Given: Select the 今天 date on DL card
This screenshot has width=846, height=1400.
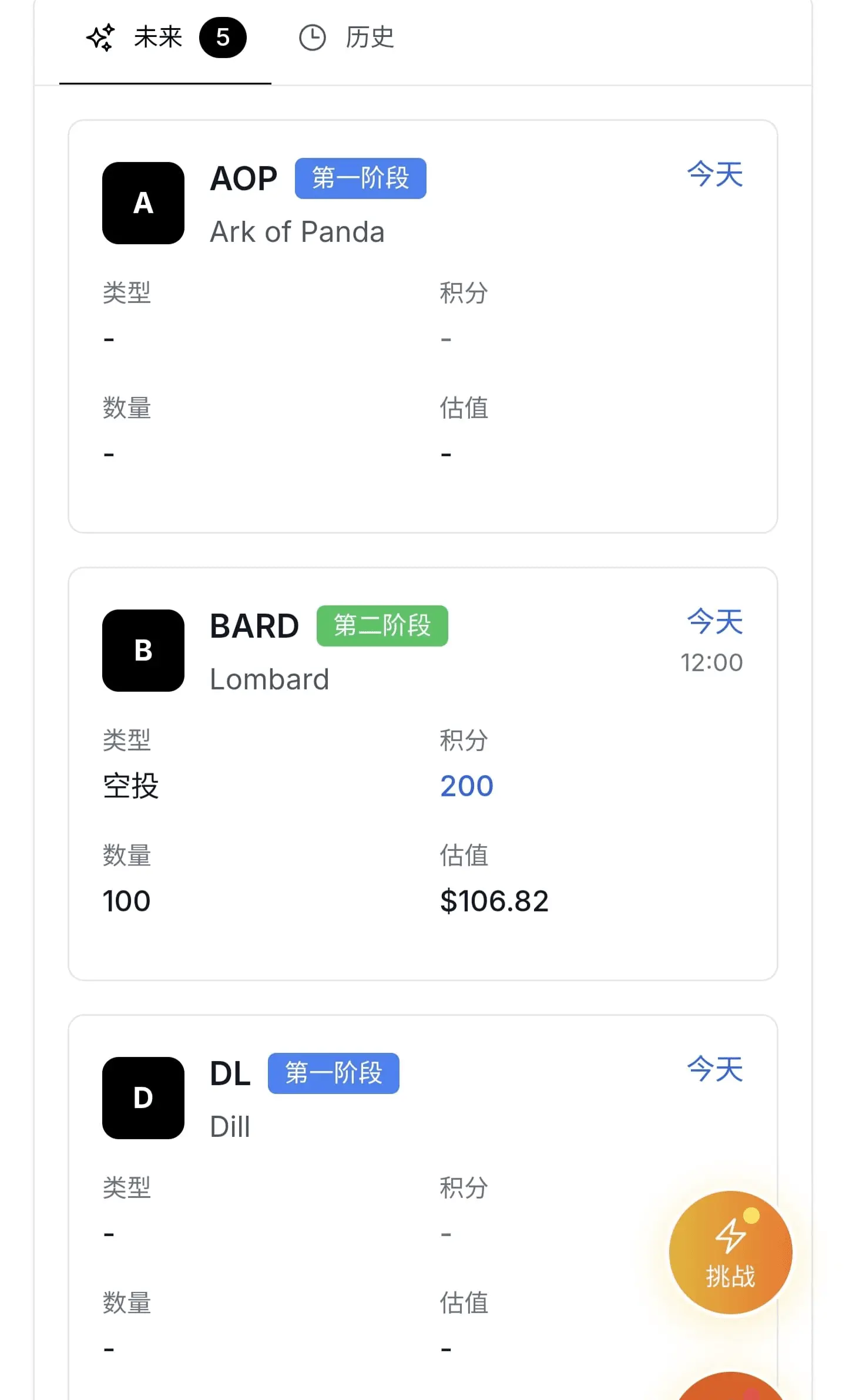Looking at the screenshot, I should tap(715, 1069).
